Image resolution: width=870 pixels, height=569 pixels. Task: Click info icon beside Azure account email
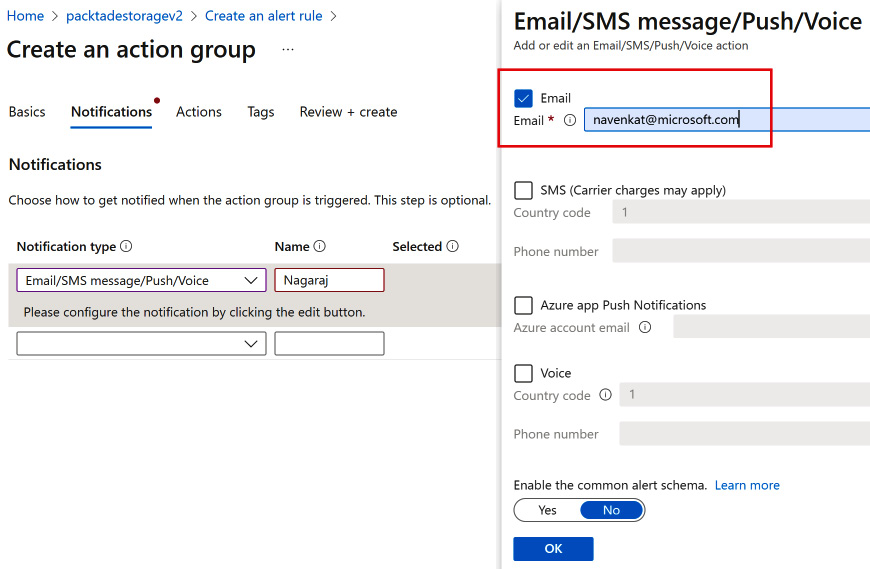[x=645, y=328]
